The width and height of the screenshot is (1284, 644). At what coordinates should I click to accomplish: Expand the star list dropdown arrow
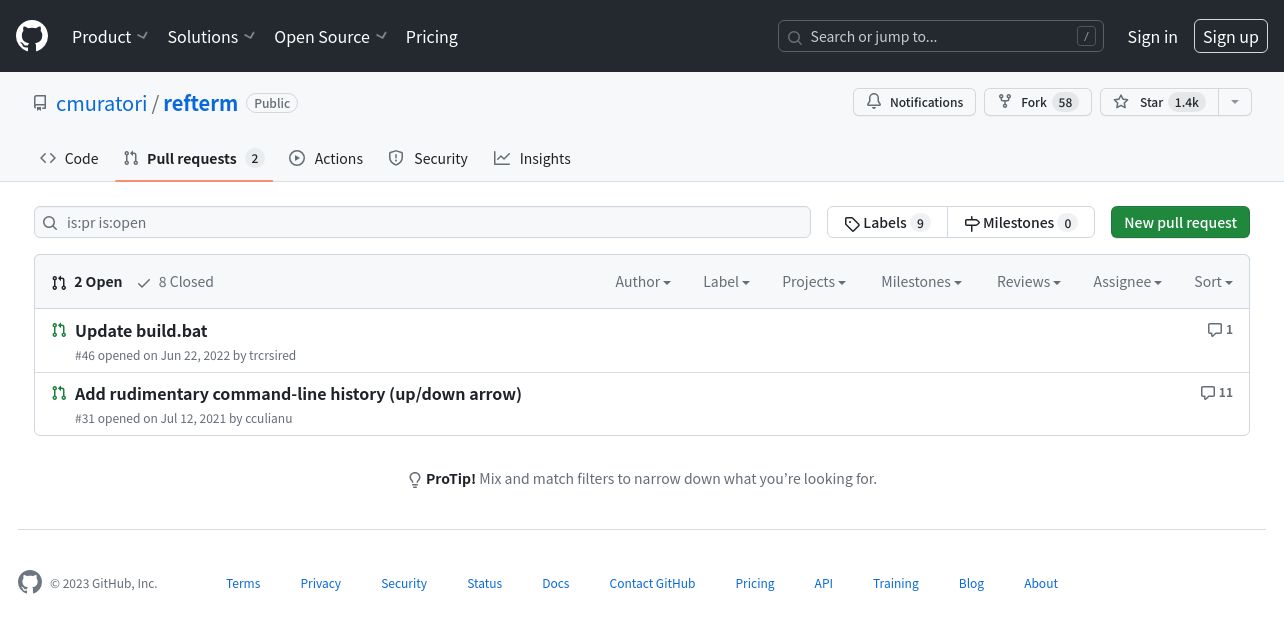tap(1235, 102)
